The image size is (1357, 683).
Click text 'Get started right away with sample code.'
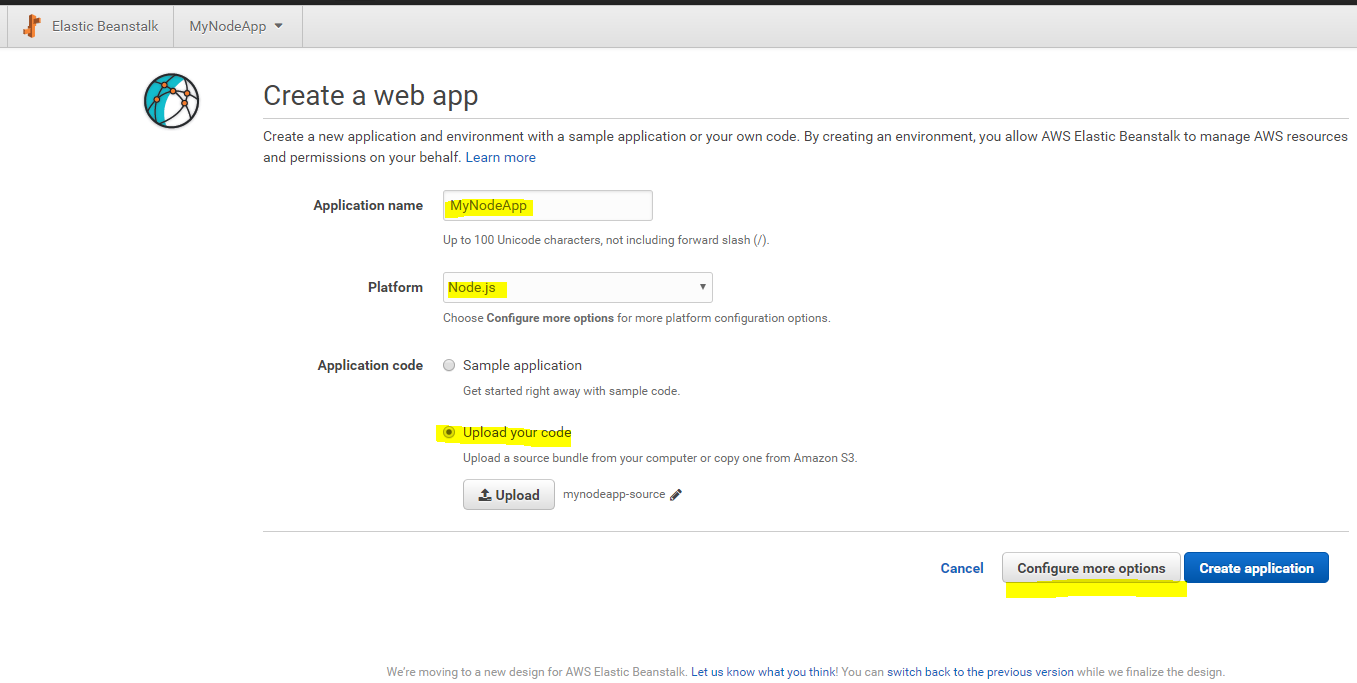(571, 391)
